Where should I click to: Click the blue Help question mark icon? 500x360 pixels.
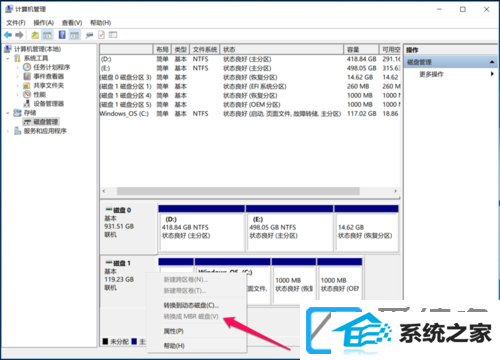tap(62, 35)
